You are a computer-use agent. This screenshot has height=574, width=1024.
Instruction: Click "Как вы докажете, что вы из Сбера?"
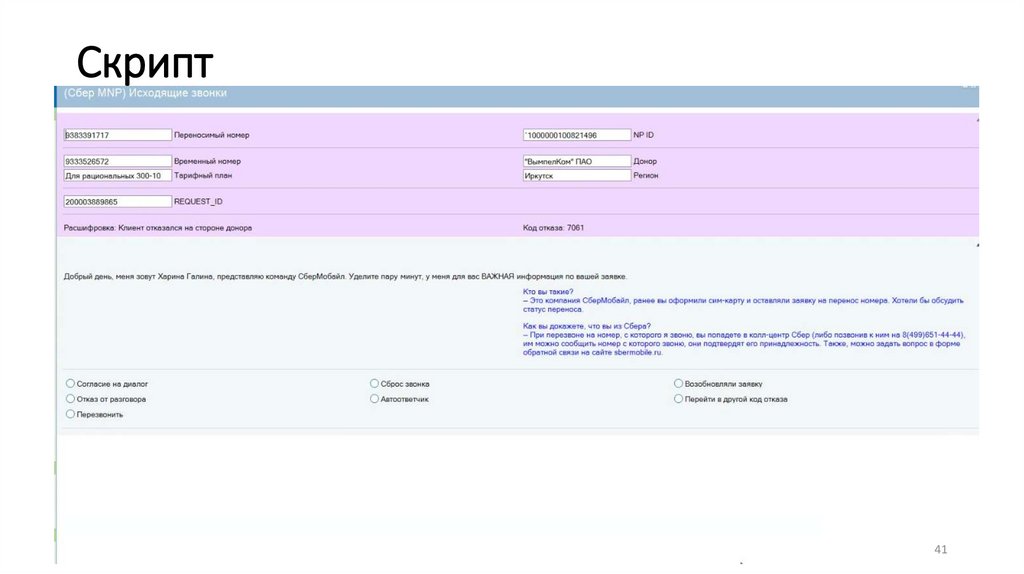pos(586,326)
